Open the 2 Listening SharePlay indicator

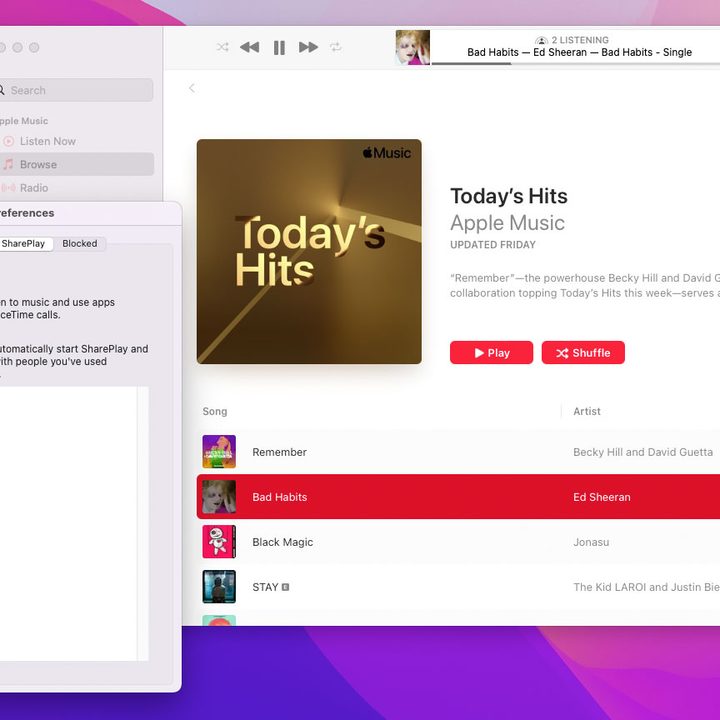coord(572,40)
